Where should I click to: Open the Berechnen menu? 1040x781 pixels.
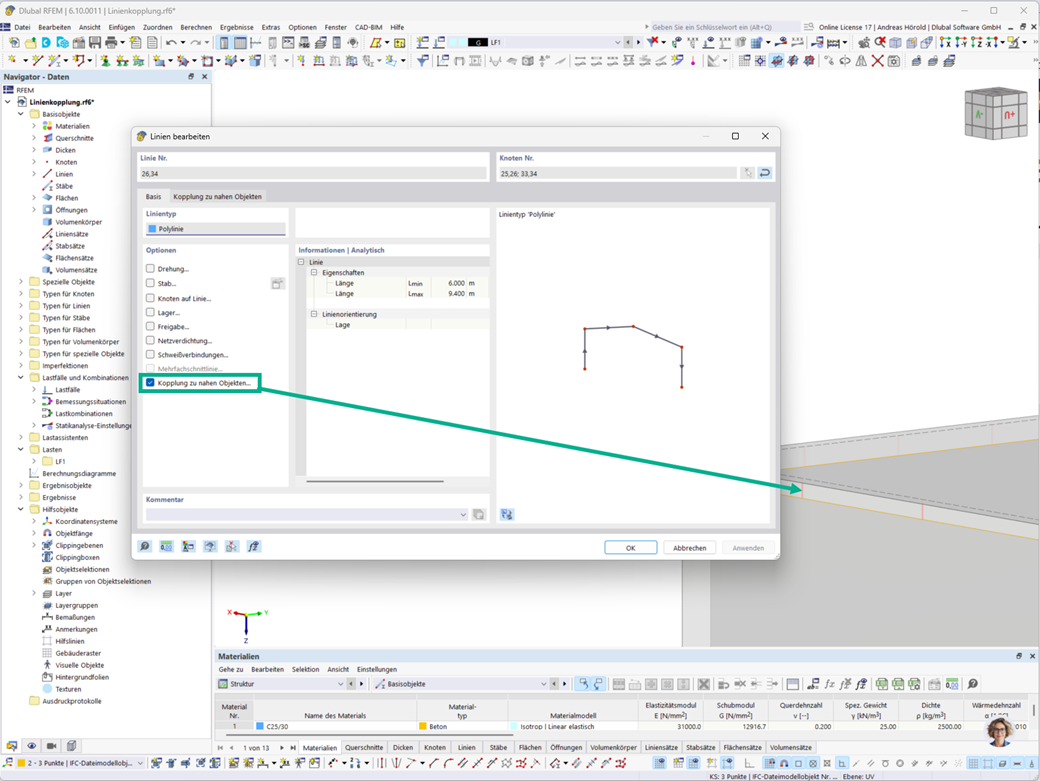(x=196, y=27)
